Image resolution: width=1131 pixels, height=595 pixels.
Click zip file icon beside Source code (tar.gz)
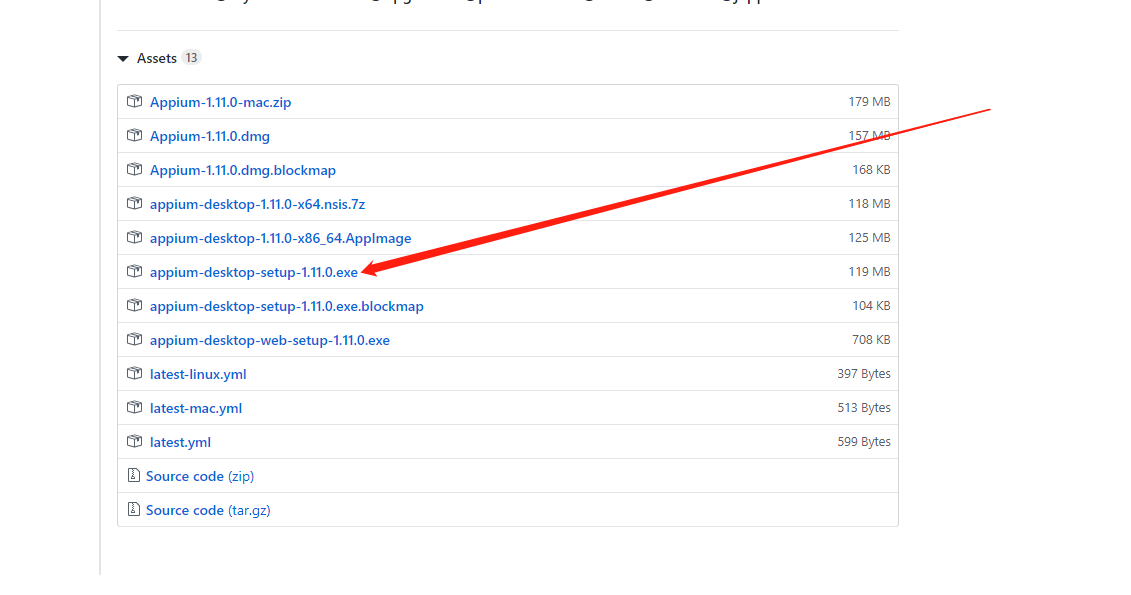[x=133, y=508]
